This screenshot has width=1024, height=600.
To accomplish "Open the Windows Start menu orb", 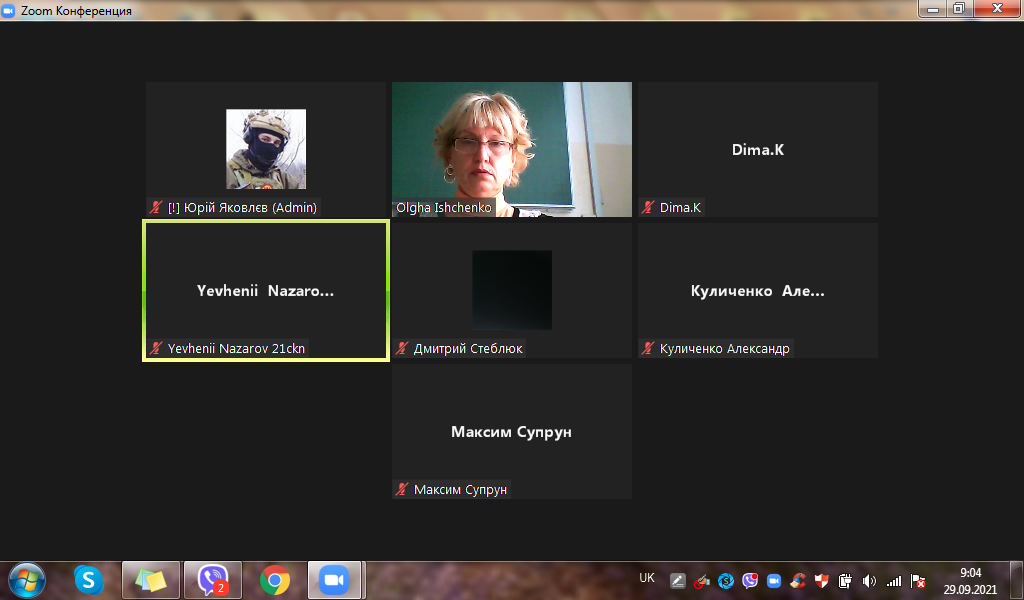I will click(x=27, y=580).
